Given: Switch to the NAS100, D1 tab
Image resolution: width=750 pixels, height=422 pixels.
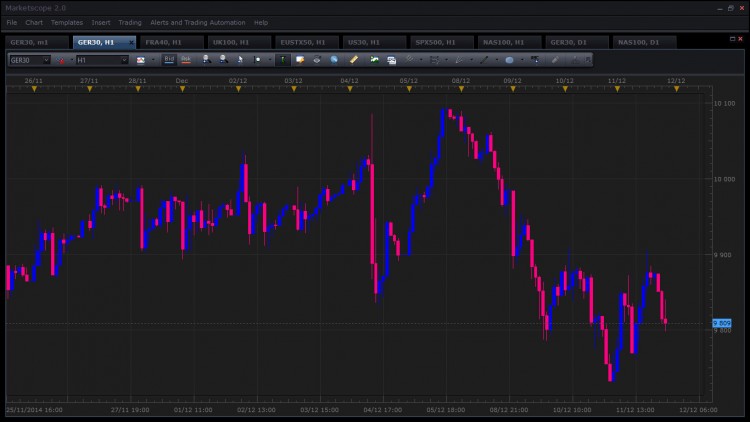Looking at the screenshot, I should pyautogui.click(x=639, y=42).
